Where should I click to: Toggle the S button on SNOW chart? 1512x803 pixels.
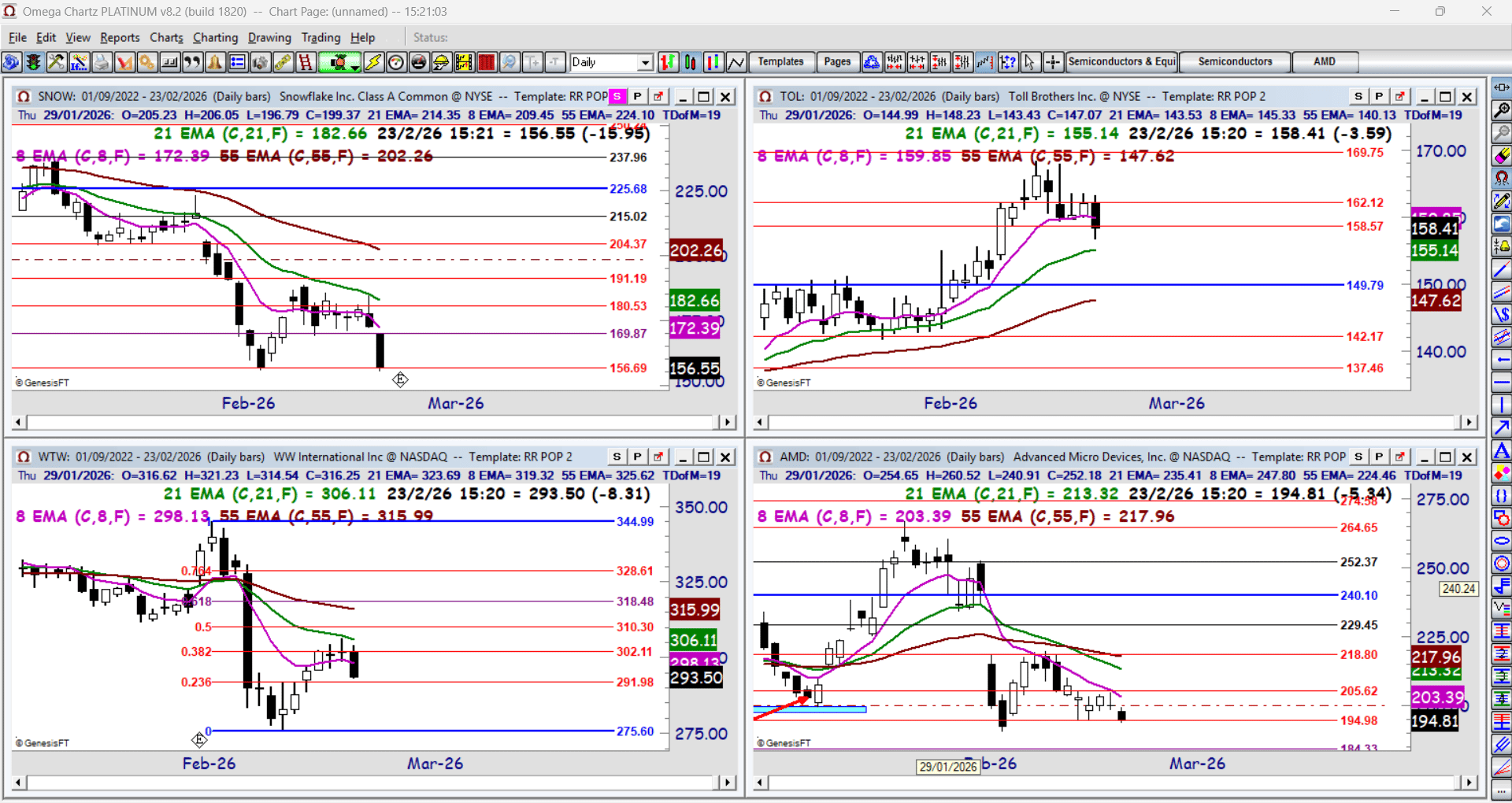[617, 96]
